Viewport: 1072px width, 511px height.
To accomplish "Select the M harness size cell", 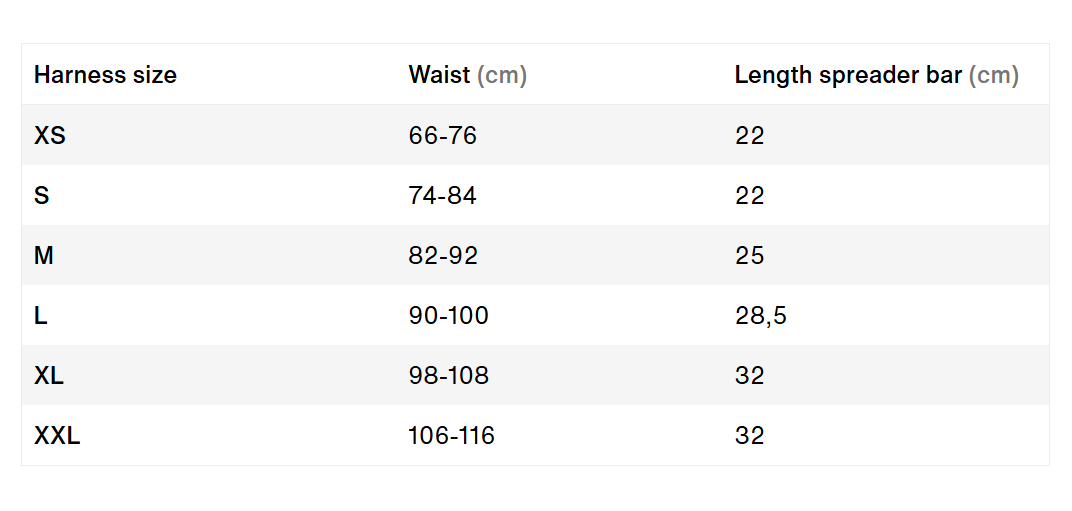I will 44,256.
